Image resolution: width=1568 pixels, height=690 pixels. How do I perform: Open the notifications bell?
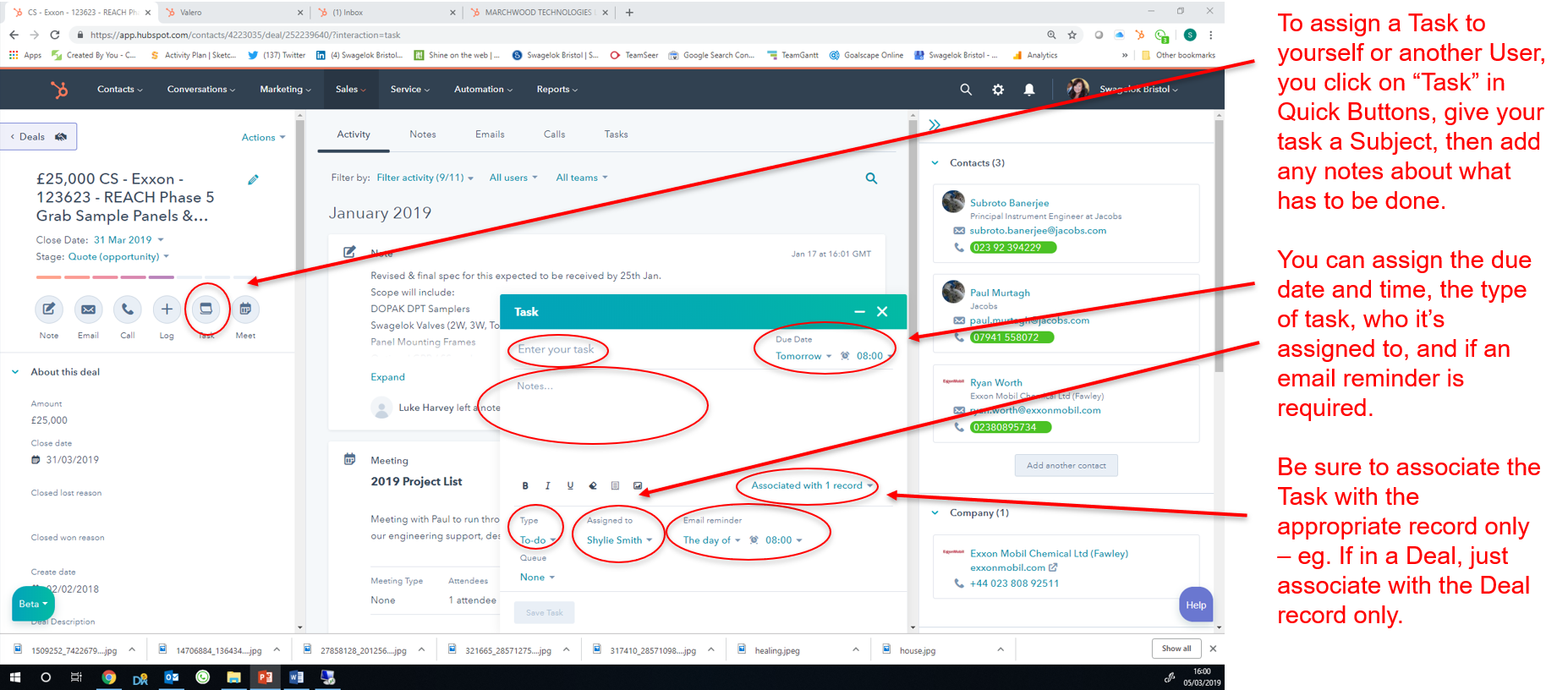[1029, 90]
